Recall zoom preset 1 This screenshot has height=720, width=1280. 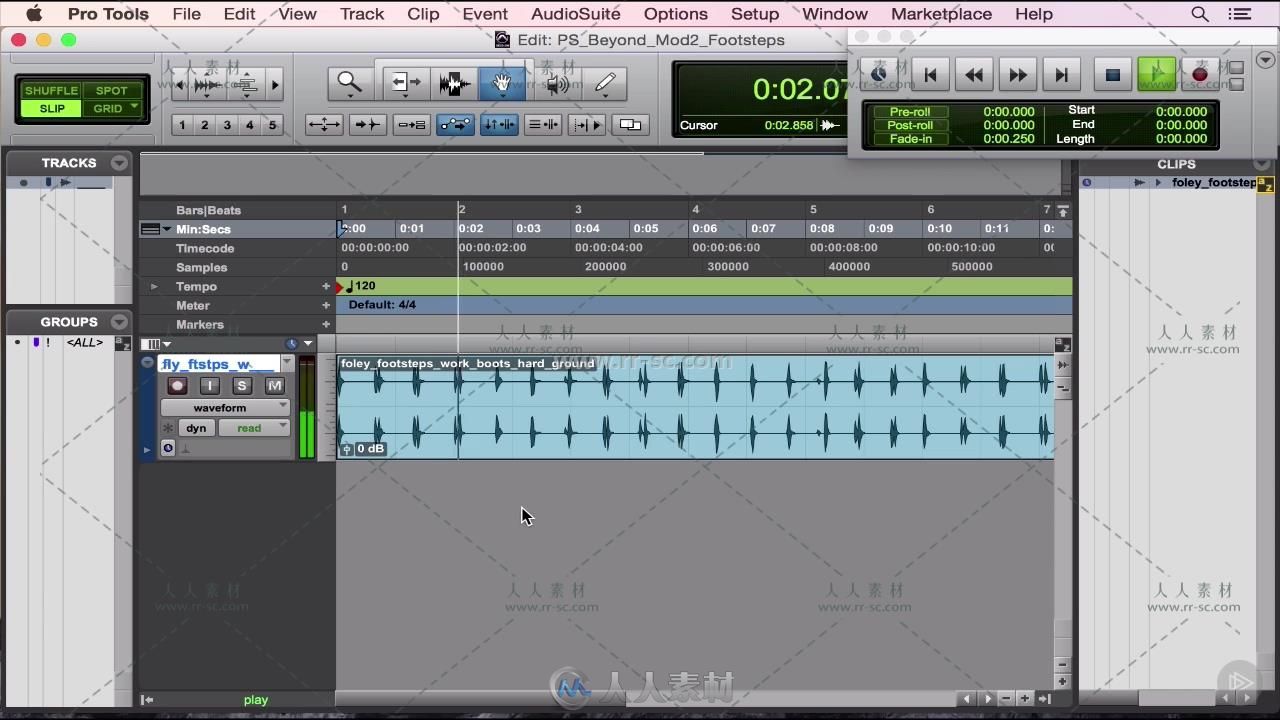182,125
